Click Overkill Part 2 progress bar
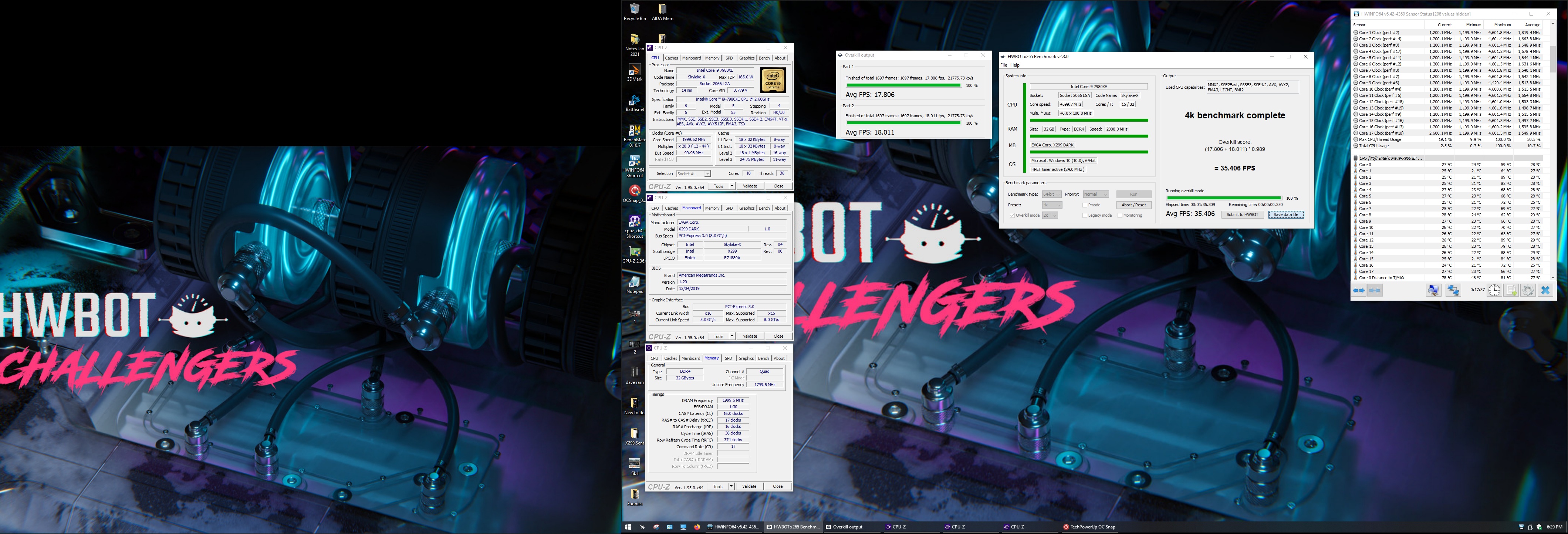1568x534 pixels. [903, 123]
